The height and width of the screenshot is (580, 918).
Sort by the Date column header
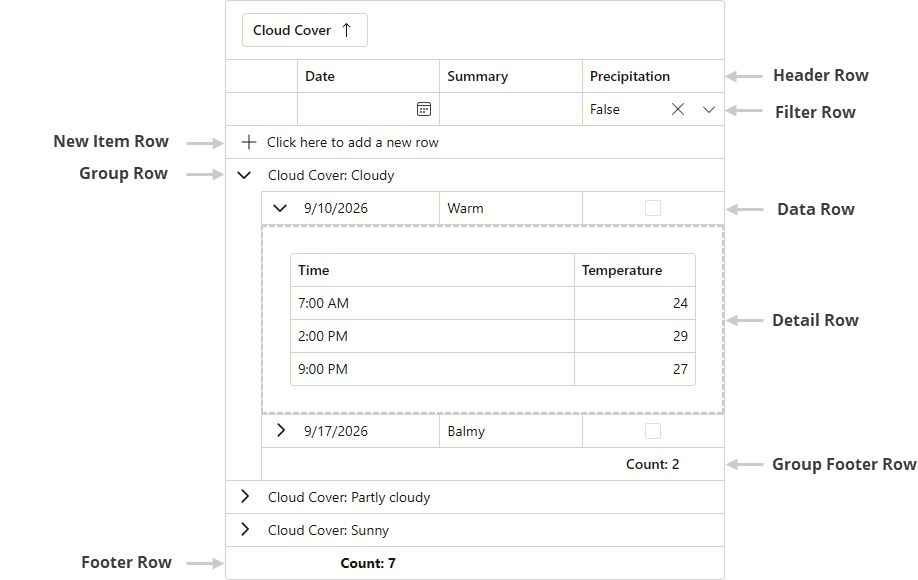(x=368, y=76)
